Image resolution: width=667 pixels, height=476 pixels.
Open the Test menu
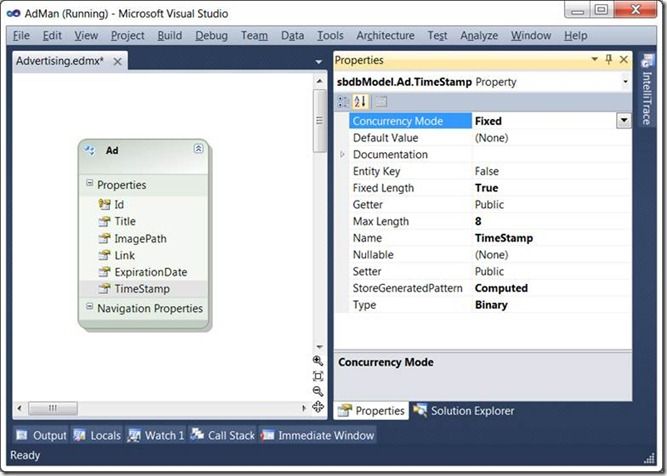437,36
